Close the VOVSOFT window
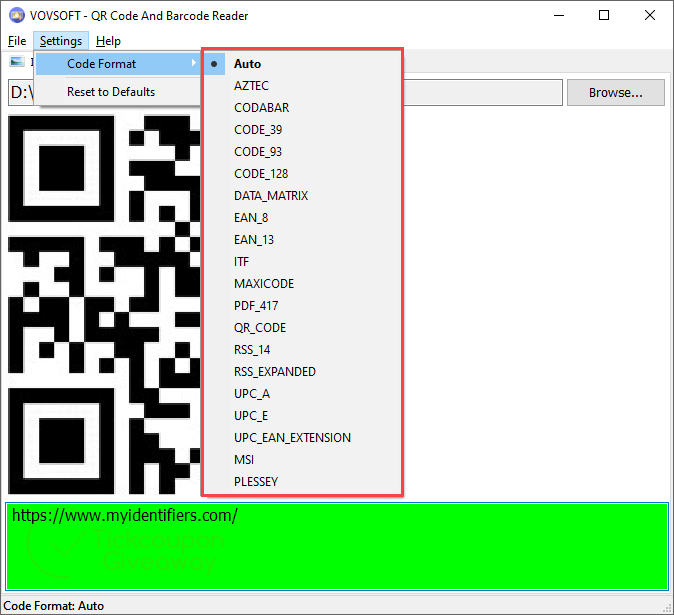The height and width of the screenshot is (615, 674). pos(650,15)
